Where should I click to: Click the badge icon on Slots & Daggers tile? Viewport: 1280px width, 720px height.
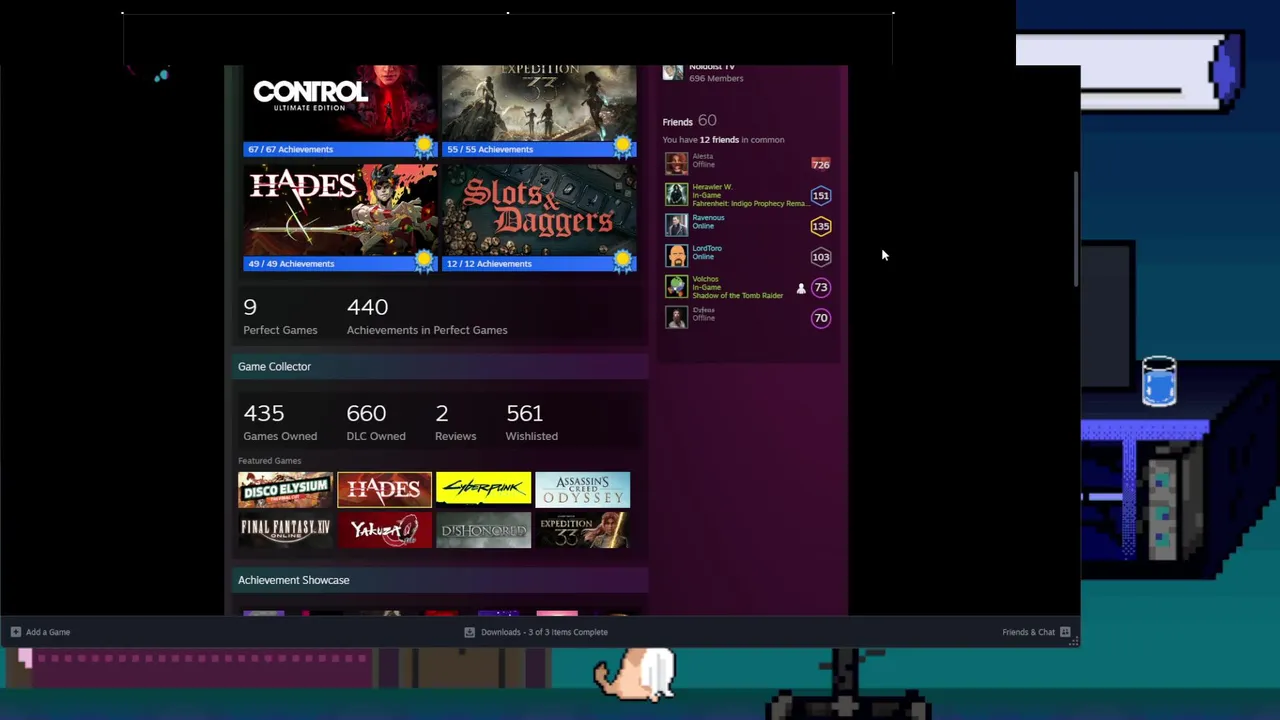pos(623,261)
